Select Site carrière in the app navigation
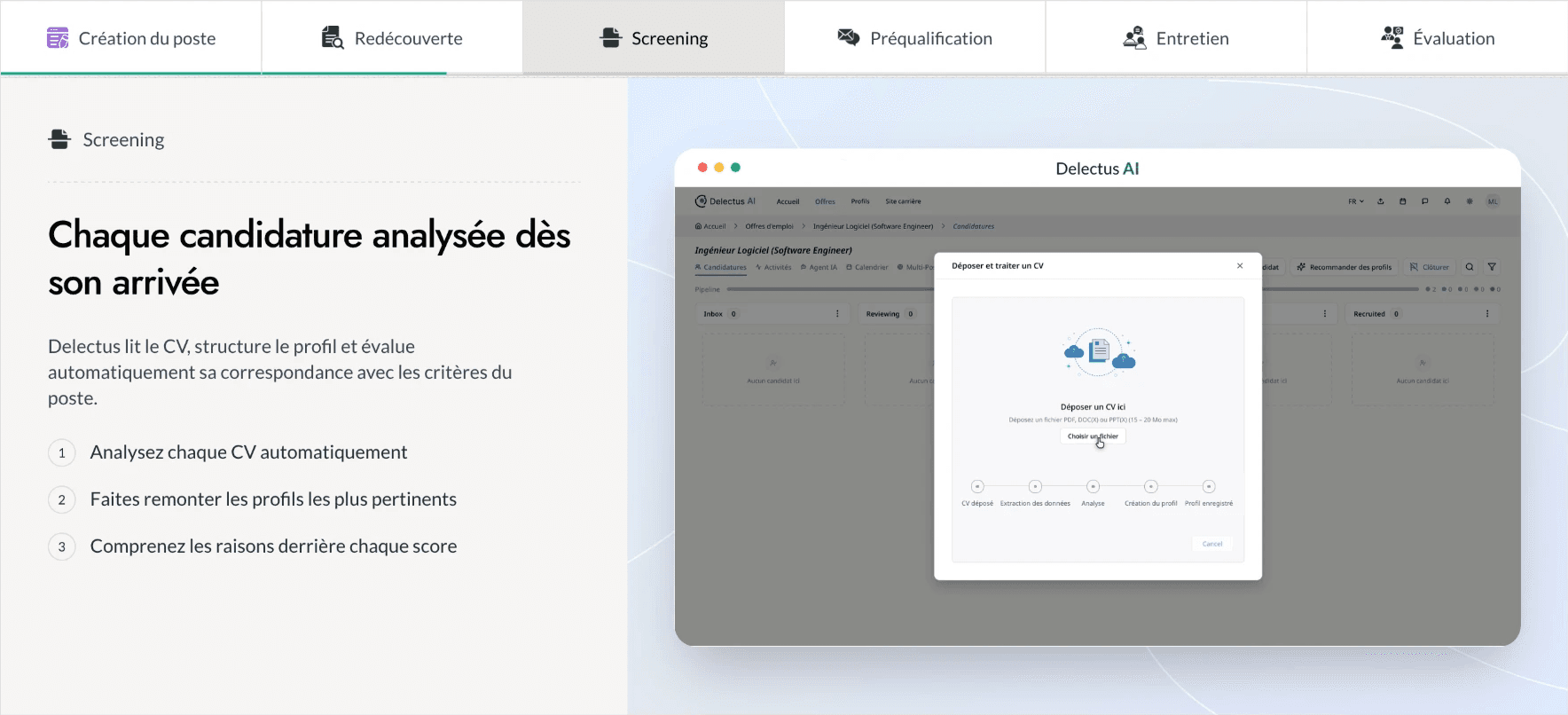The image size is (1568, 715). 903,201
